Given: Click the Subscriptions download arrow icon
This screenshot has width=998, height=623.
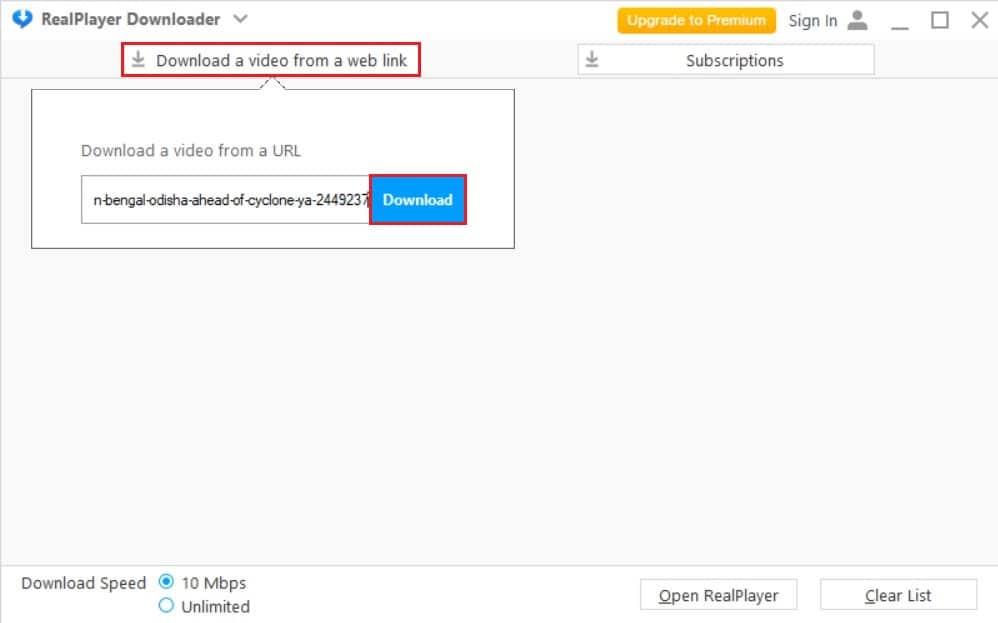Looking at the screenshot, I should pos(592,60).
